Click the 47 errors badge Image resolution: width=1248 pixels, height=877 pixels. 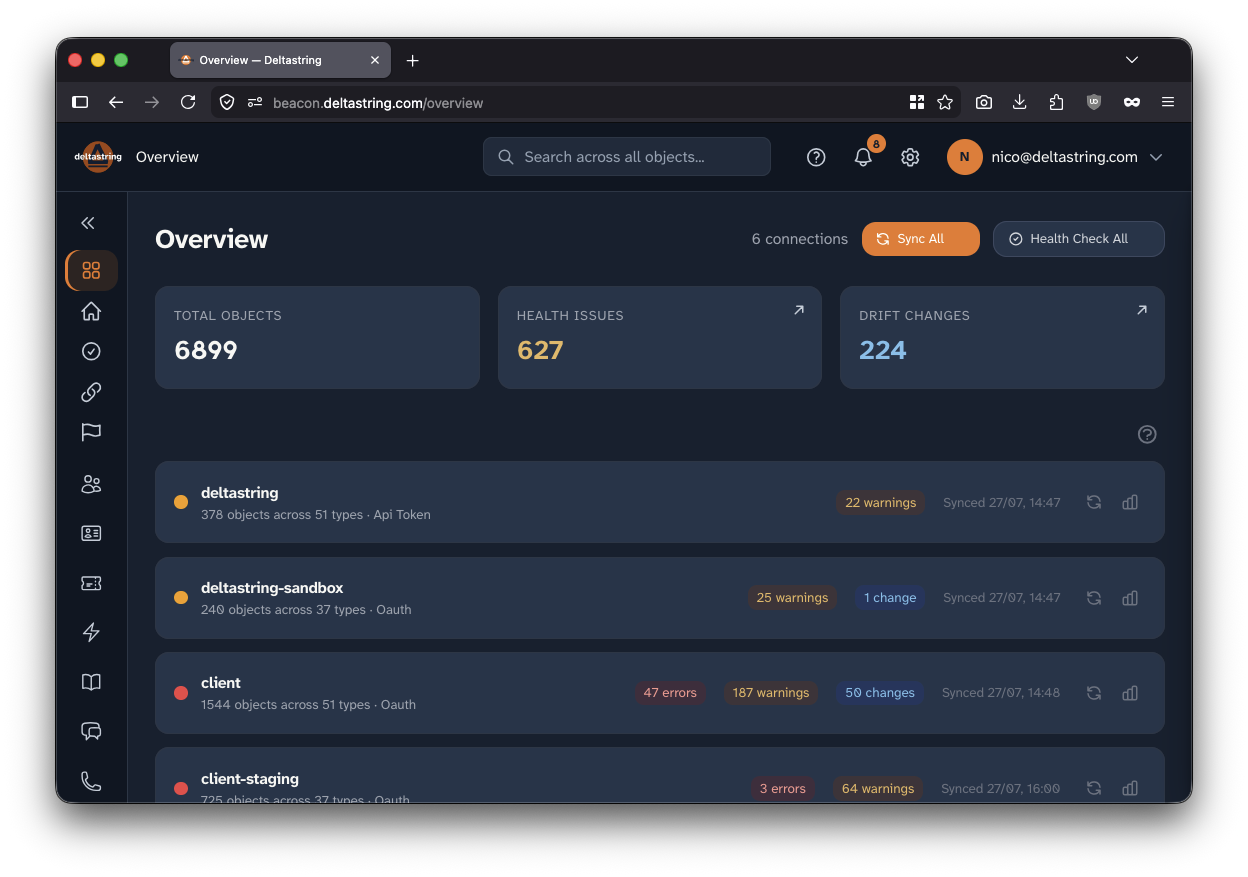pos(670,693)
